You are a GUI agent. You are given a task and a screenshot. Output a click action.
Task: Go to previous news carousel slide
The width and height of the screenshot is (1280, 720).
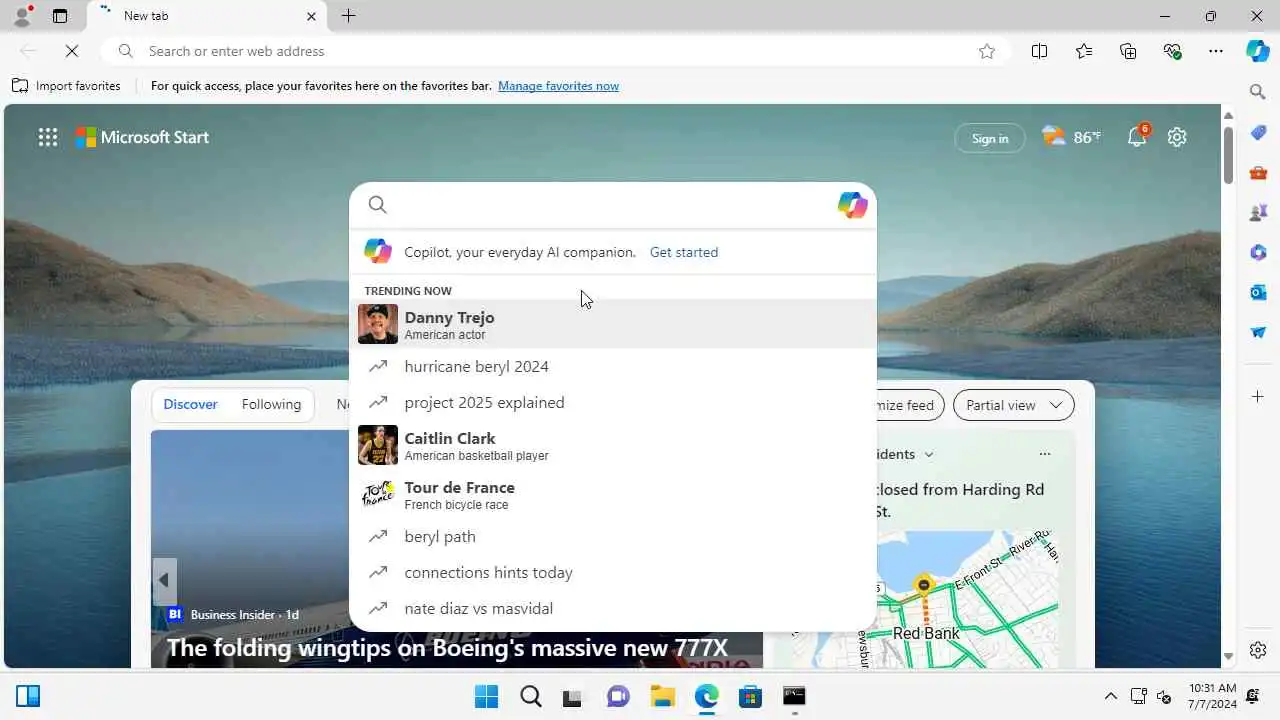[x=164, y=580]
